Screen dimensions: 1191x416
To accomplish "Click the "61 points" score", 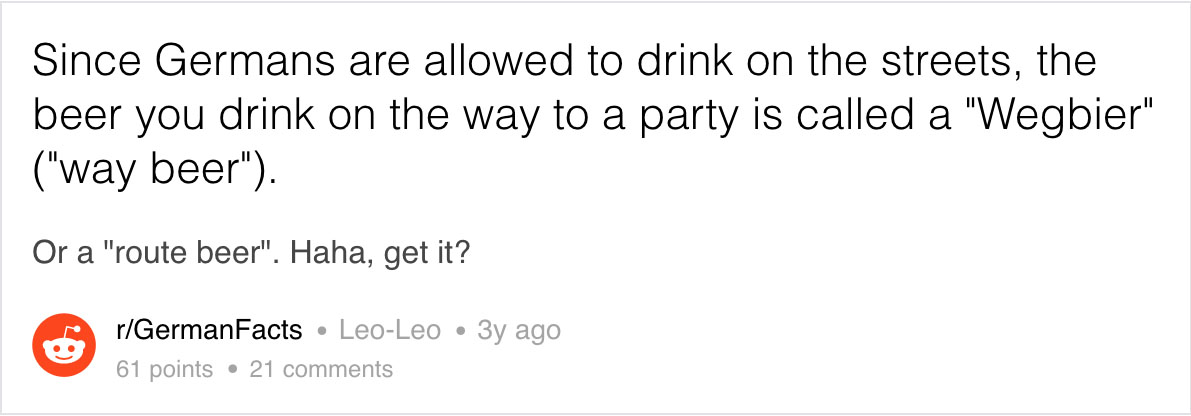I will pos(165,369).
